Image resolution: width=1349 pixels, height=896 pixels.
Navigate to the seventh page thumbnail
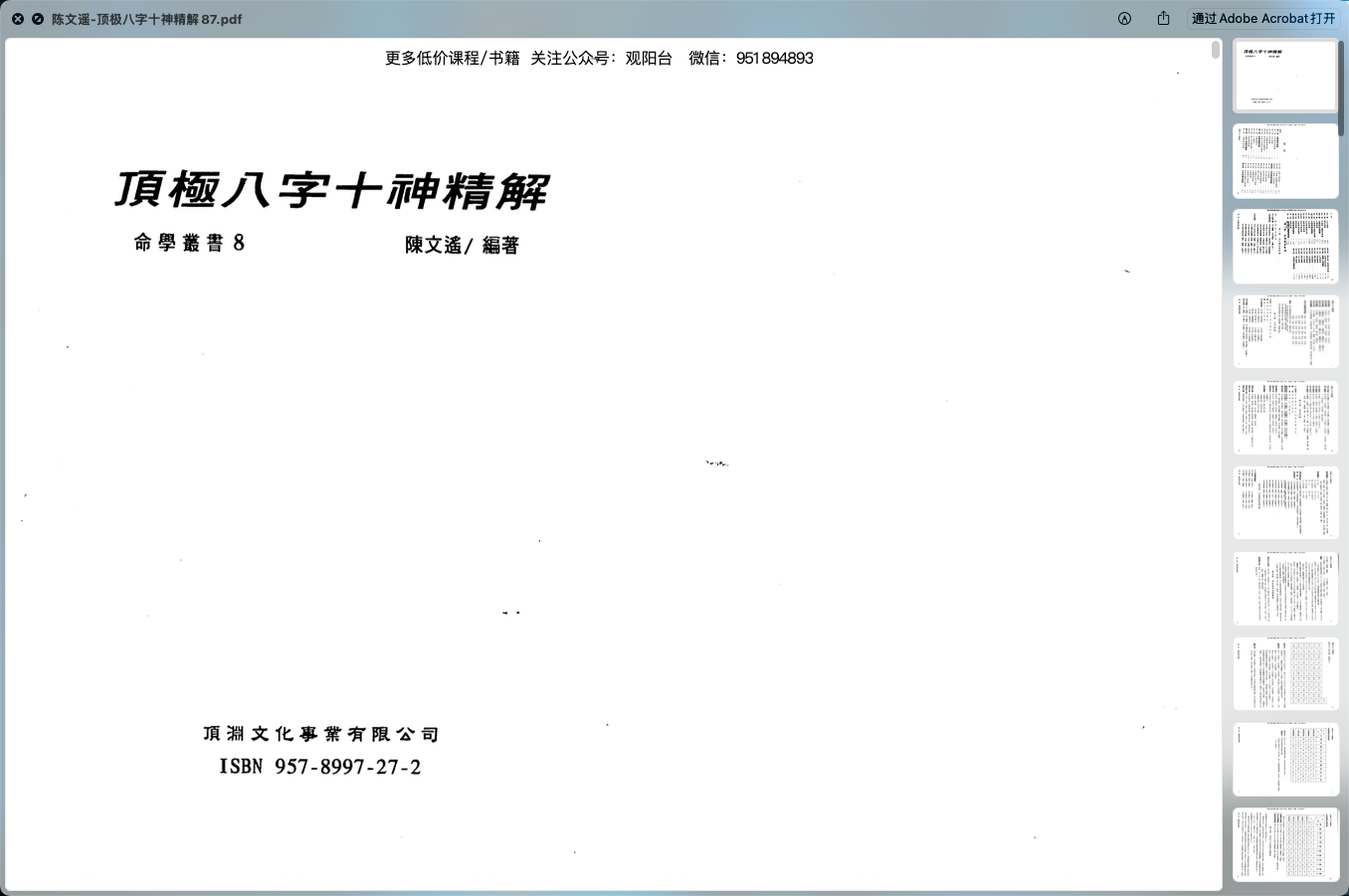point(1285,589)
